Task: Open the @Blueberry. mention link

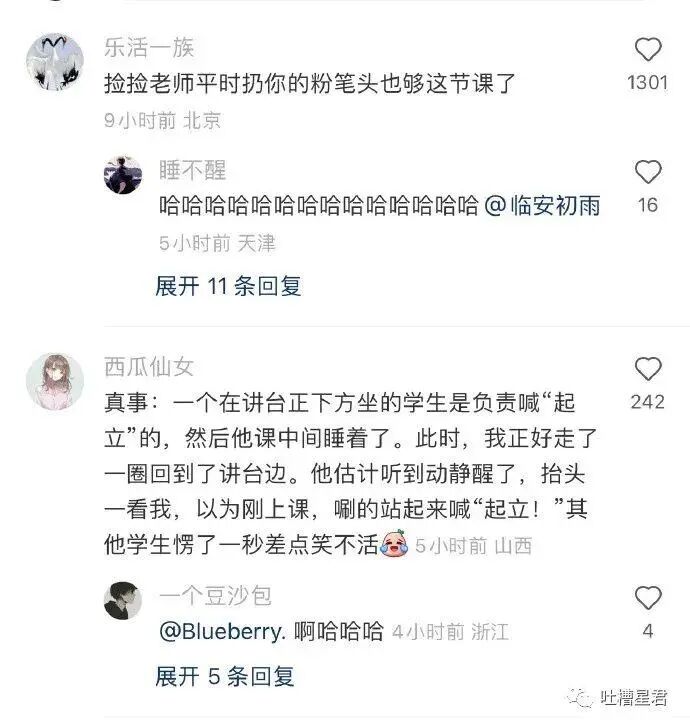Action: [x=222, y=631]
